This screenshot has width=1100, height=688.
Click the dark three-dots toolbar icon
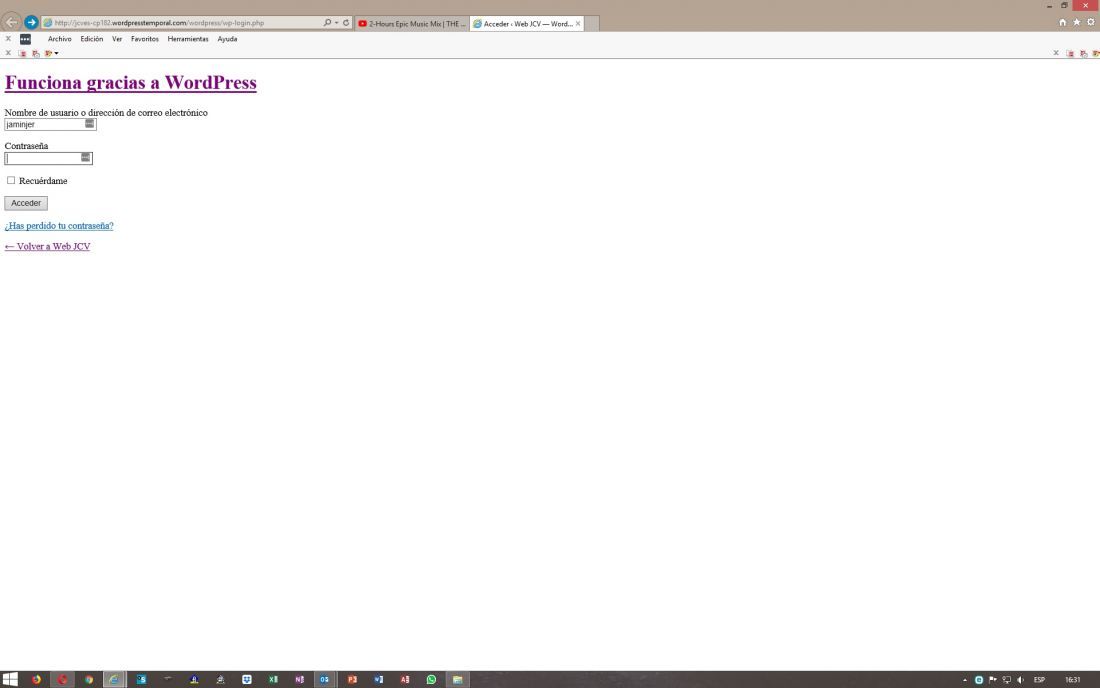coord(25,39)
